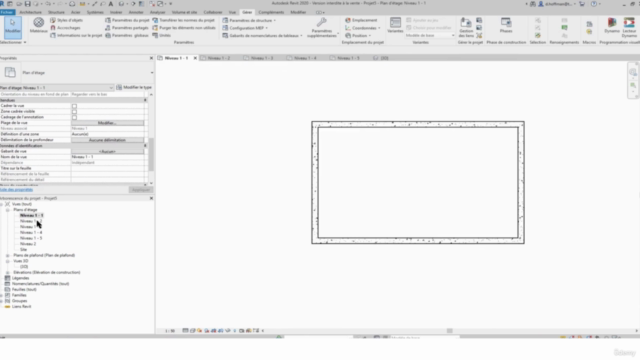Open Informations sur le projet
The image size is (640, 360).
[76, 36]
